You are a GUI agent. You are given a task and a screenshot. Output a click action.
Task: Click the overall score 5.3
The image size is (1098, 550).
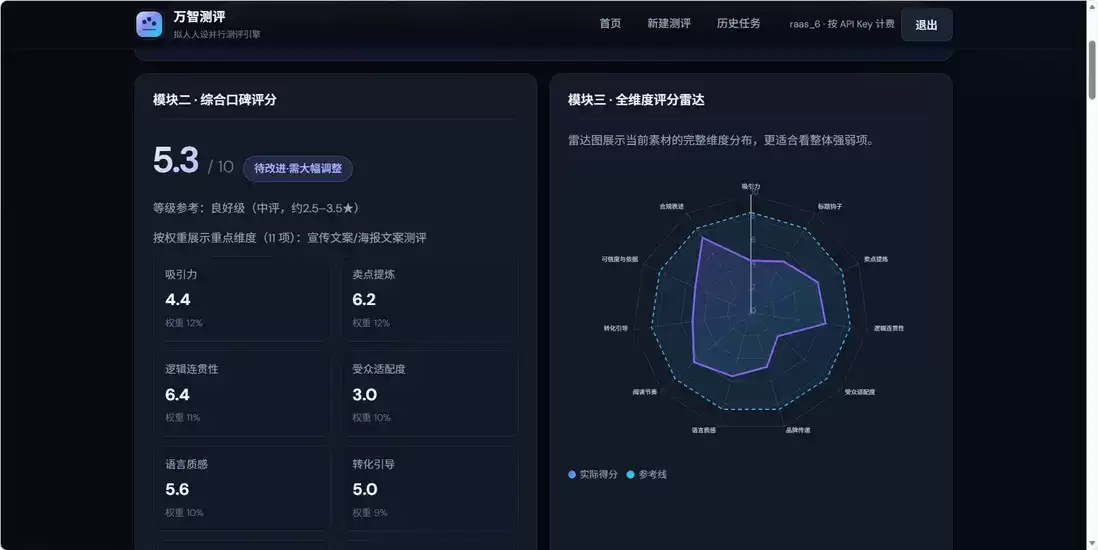(176, 160)
